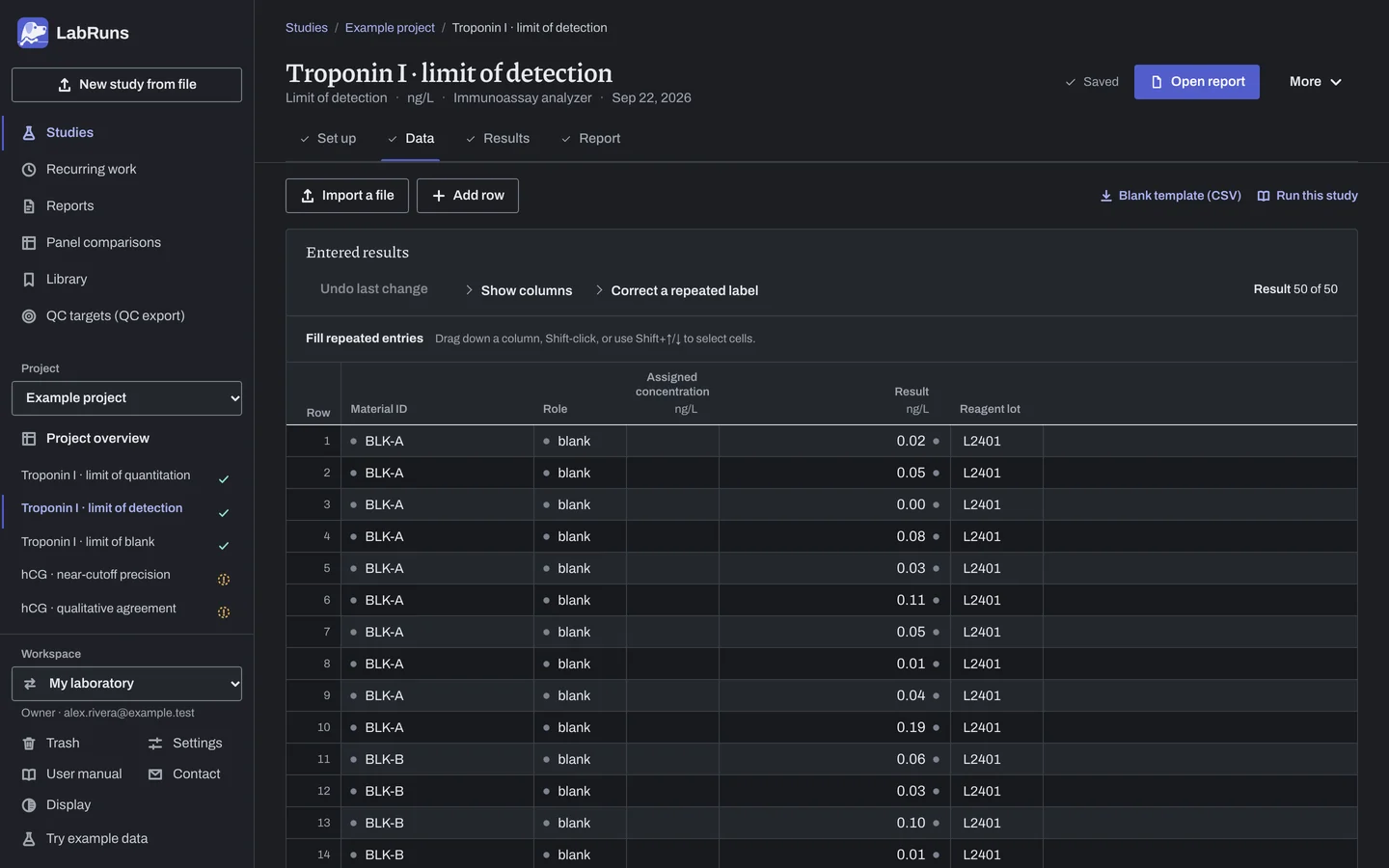Open Panel comparisons page

click(x=127, y=243)
